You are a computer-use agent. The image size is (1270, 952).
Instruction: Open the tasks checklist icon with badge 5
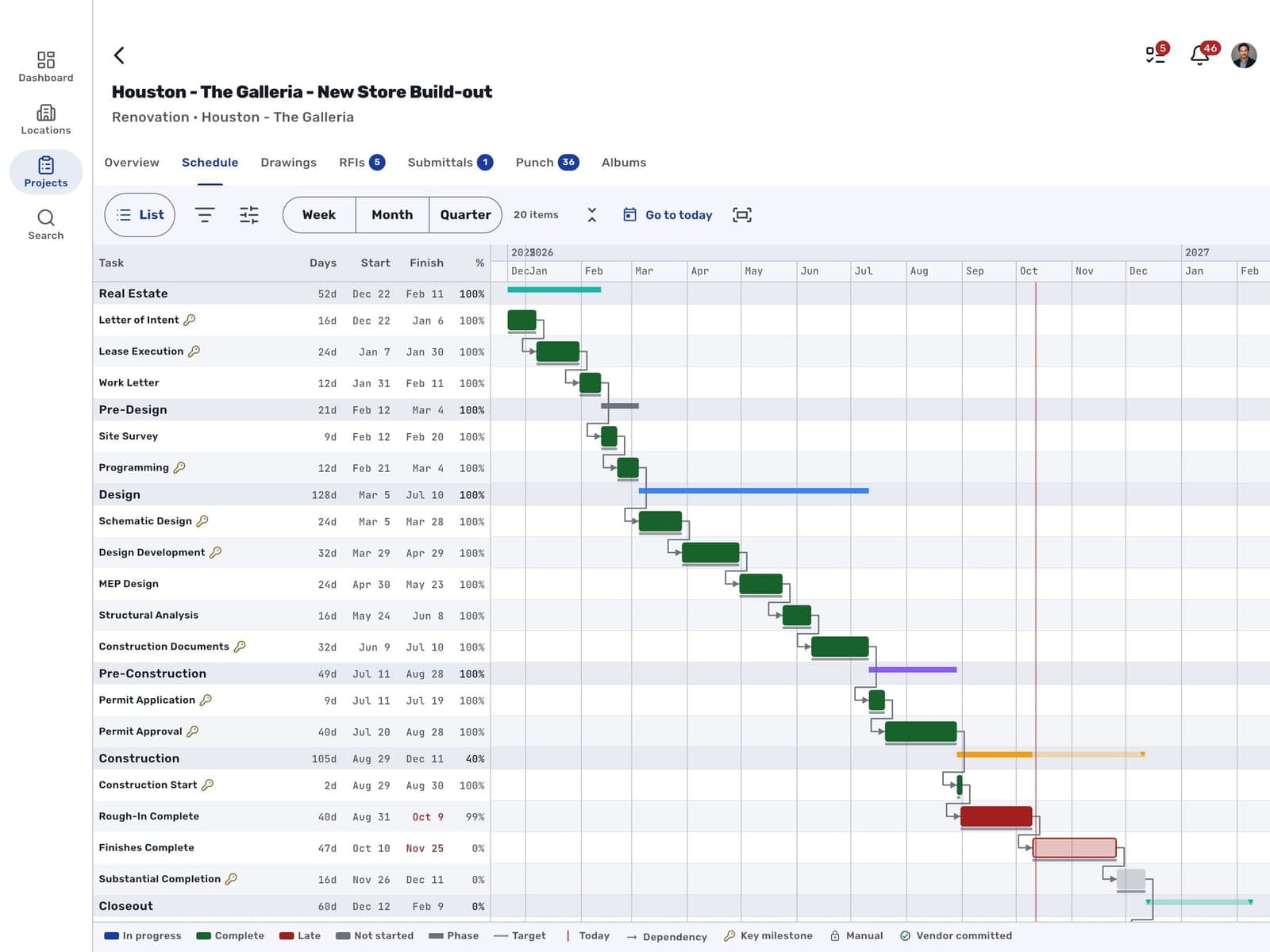click(x=1156, y=55)
